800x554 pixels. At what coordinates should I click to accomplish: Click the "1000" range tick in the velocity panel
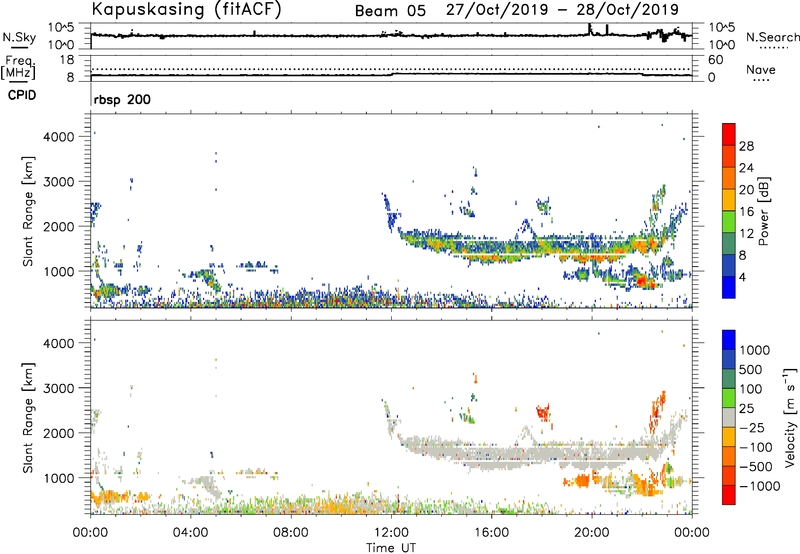tap(58, 478)
